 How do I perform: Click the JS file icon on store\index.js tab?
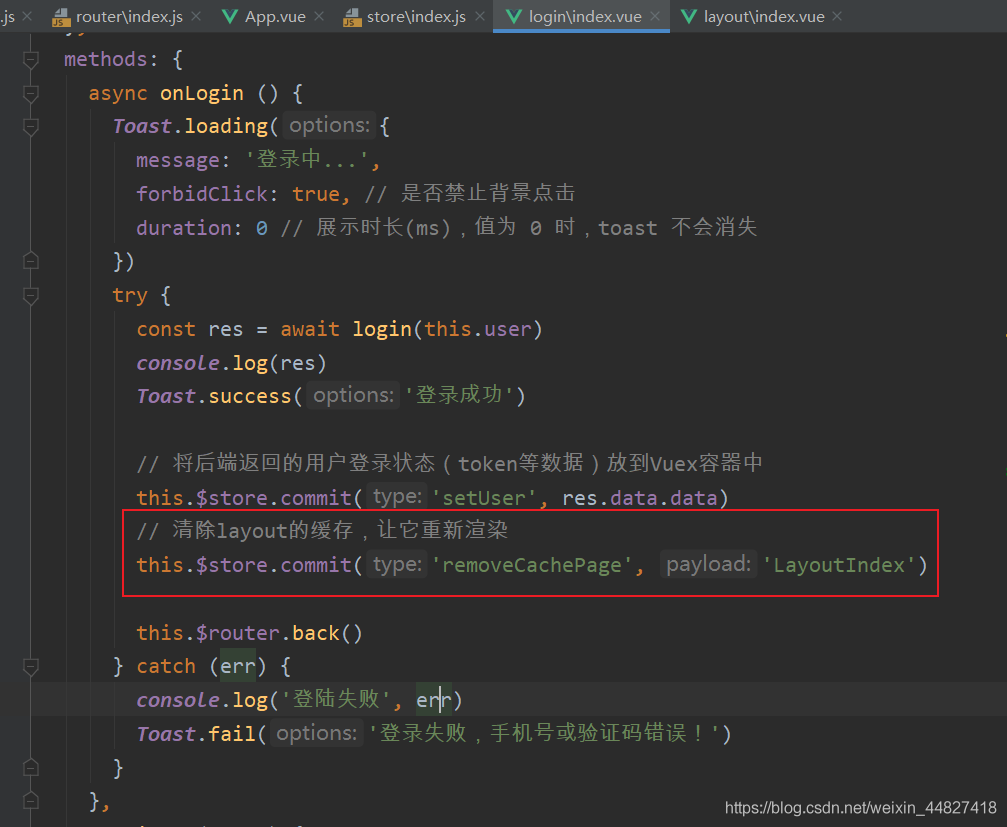[x=352, y=17]
